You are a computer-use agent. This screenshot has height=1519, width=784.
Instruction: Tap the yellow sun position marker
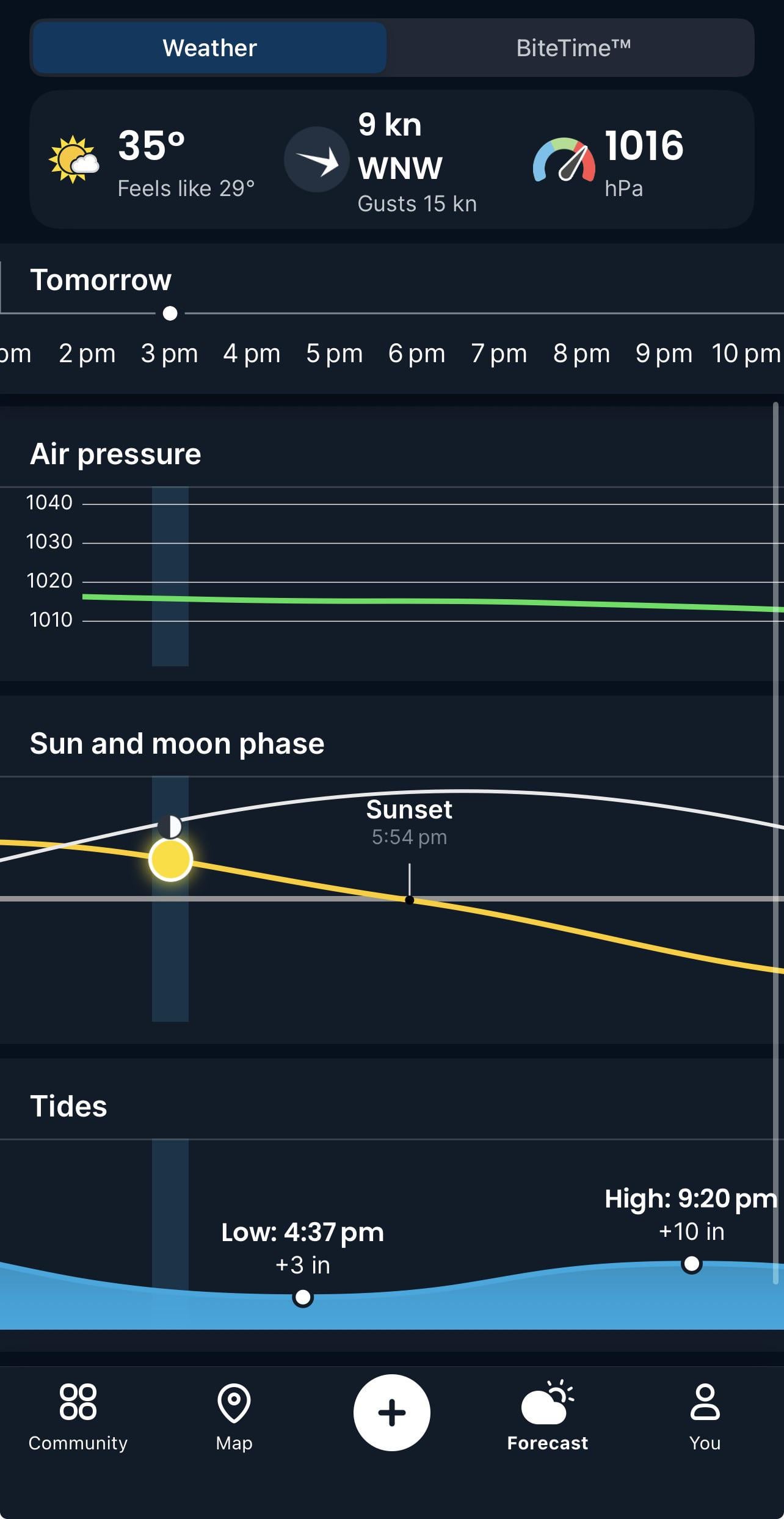click(x=170, y=859)
